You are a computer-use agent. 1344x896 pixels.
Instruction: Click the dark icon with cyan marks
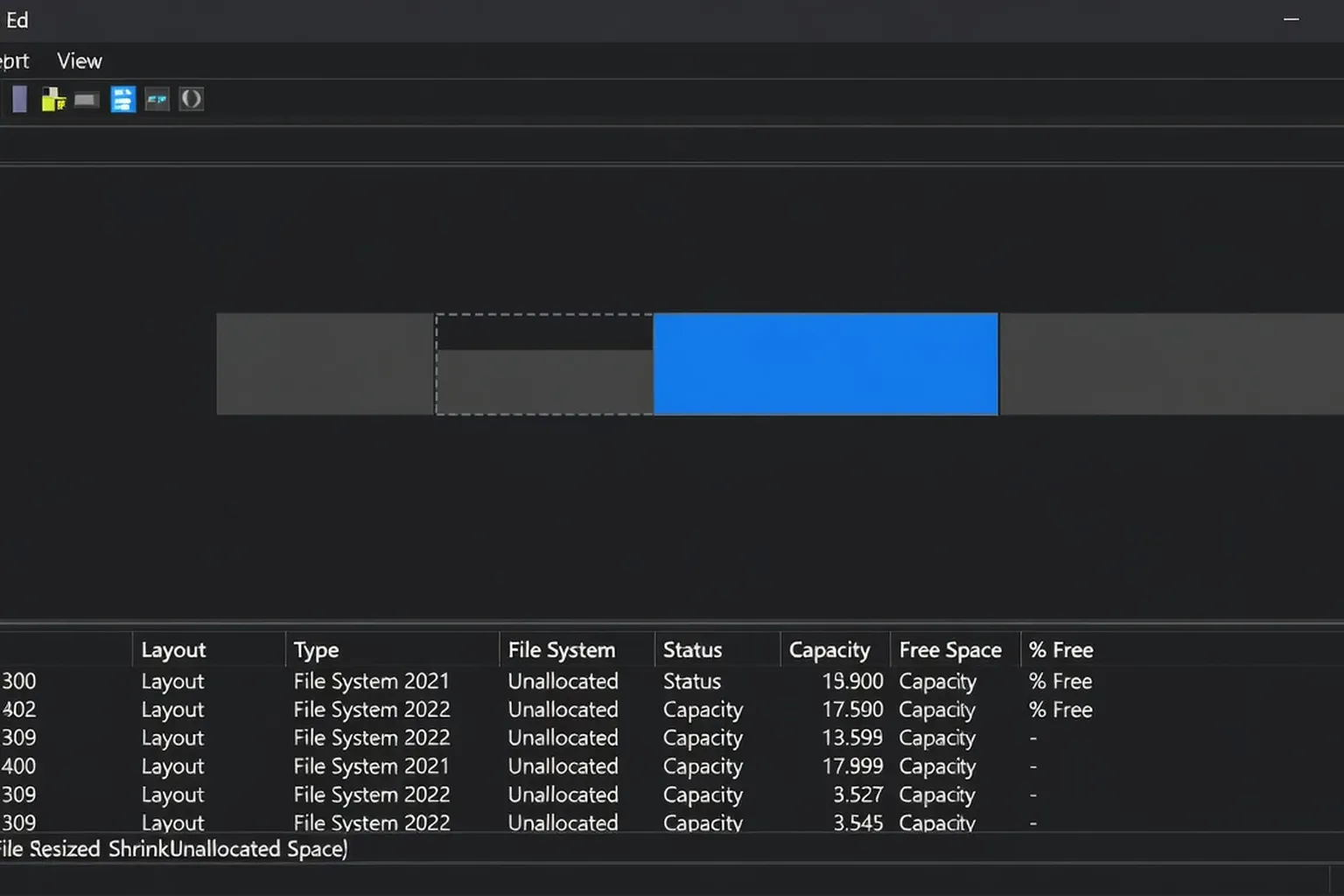tap(157, 99)
